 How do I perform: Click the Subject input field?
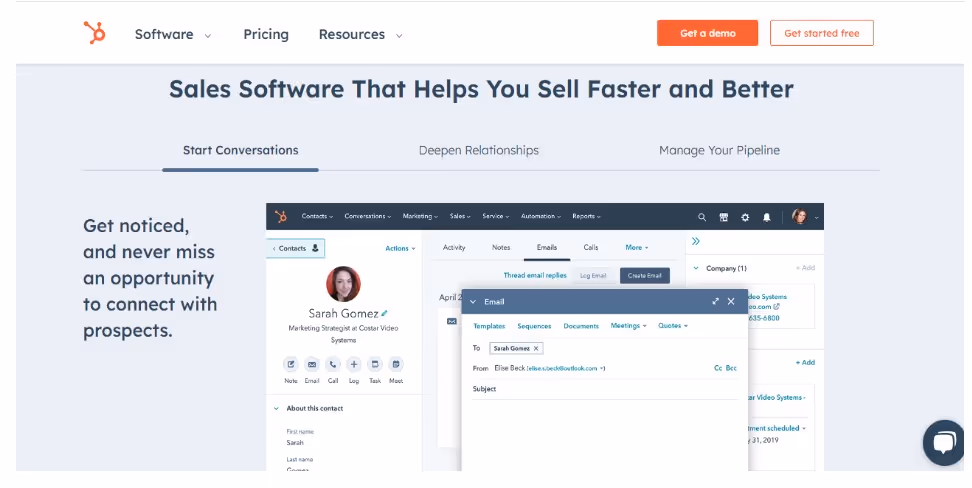[x=606, y=389]
